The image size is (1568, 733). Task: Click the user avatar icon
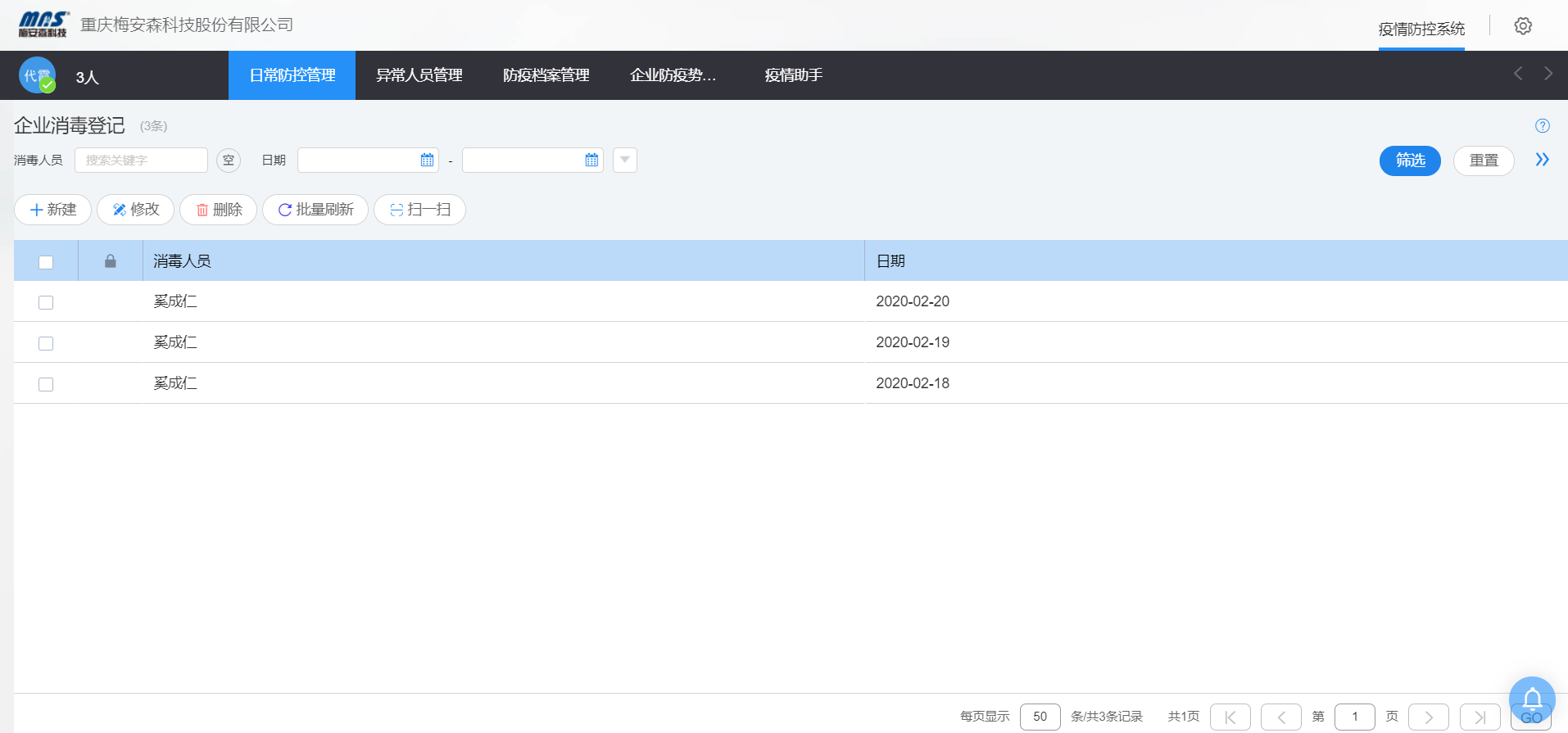(x=37, y=75)
